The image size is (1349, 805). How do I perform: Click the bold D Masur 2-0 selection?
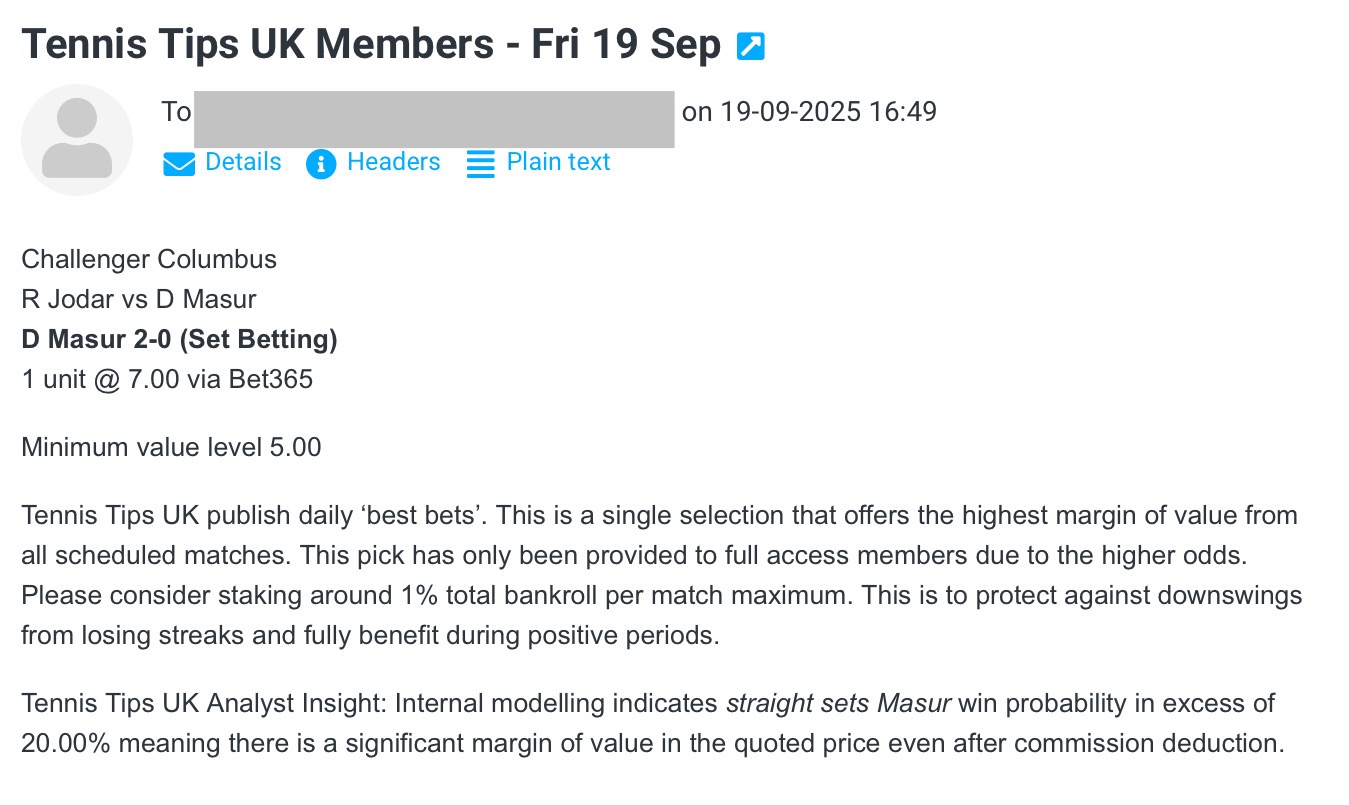click(x=179, y=340)
